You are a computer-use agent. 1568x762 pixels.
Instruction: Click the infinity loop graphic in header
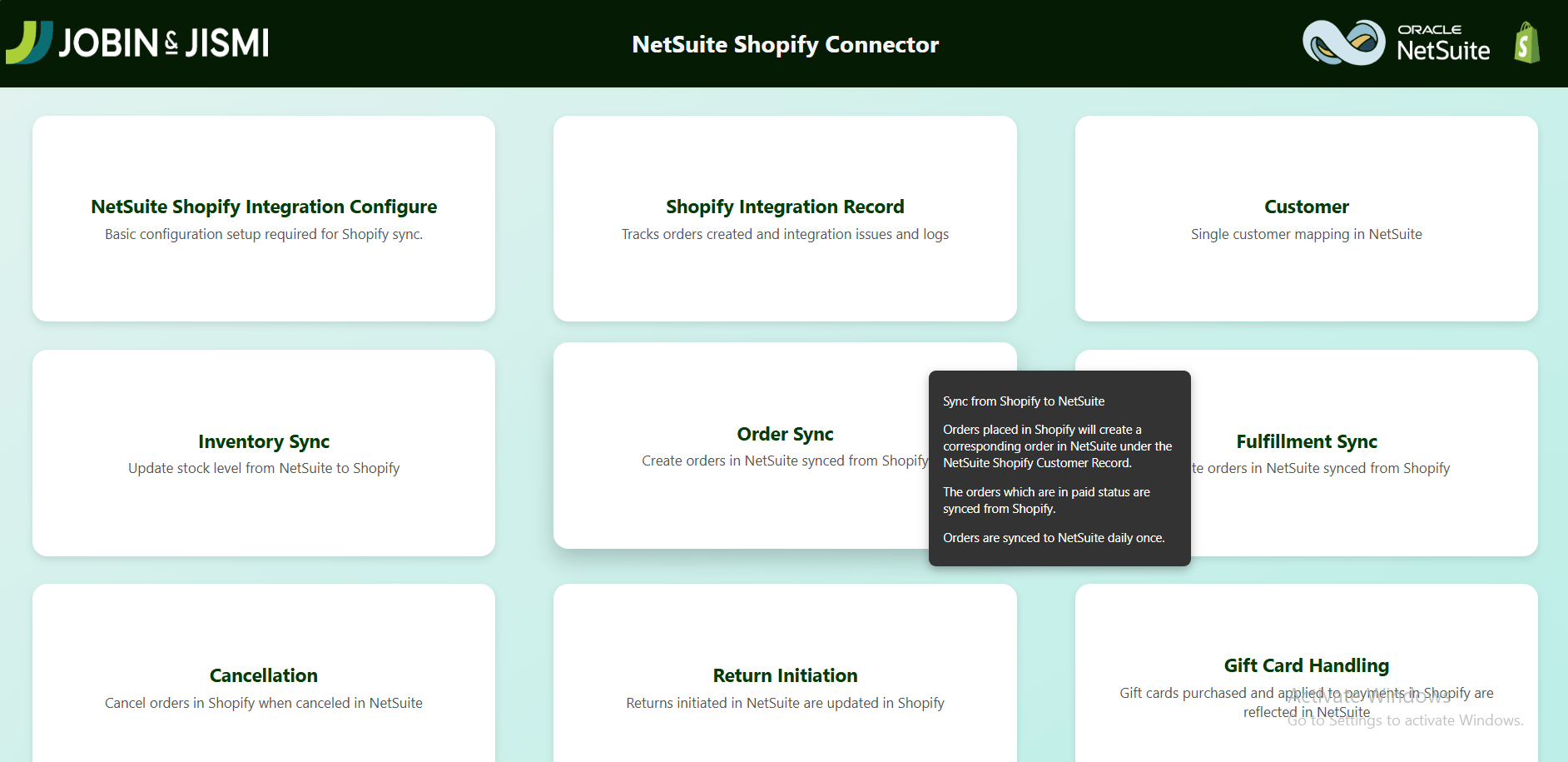pyautogui.click(x=1342, y=42)
